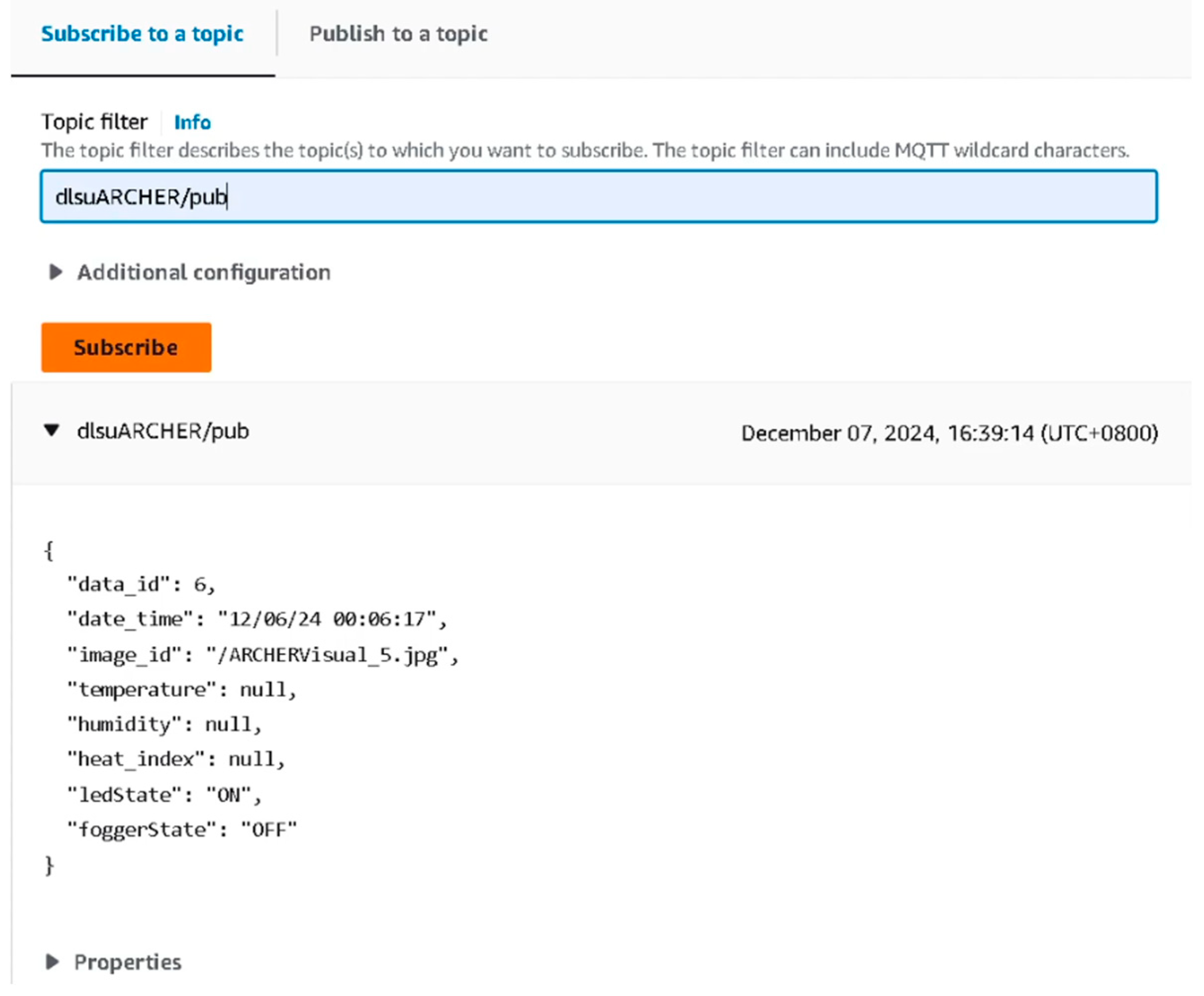Click the "ledState": "ON" line
This screenshot has height=996, width=1204.
pyautogui.click(x=164, y=795)
